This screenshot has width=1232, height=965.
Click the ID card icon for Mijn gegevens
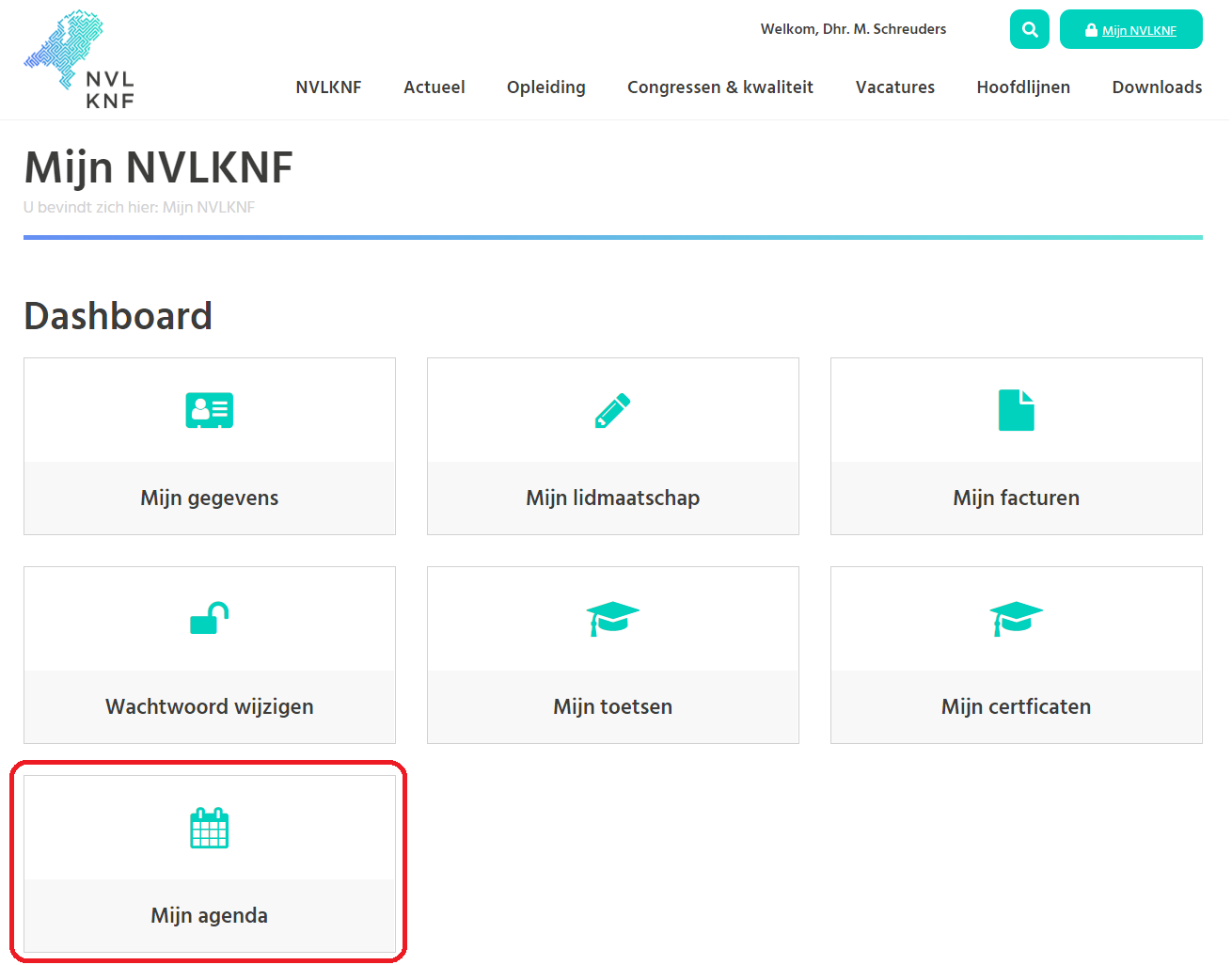click(x=210, y=410)
